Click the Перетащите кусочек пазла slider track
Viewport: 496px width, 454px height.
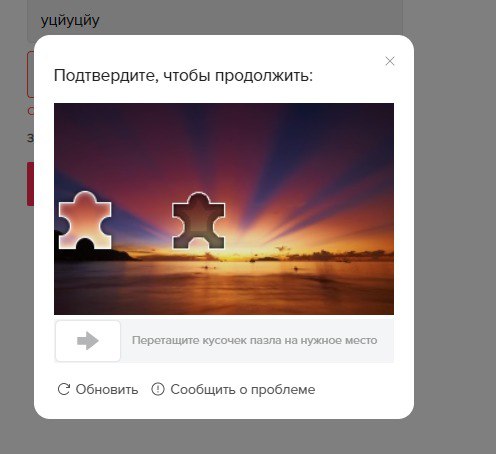(224, 340)
